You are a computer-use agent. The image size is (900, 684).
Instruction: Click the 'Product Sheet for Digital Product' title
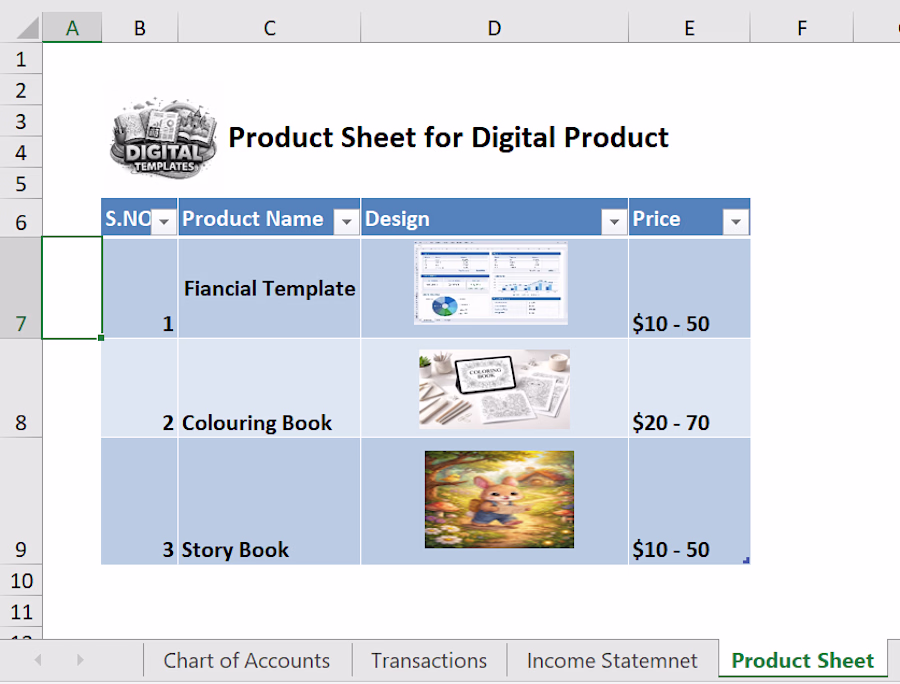448,138
